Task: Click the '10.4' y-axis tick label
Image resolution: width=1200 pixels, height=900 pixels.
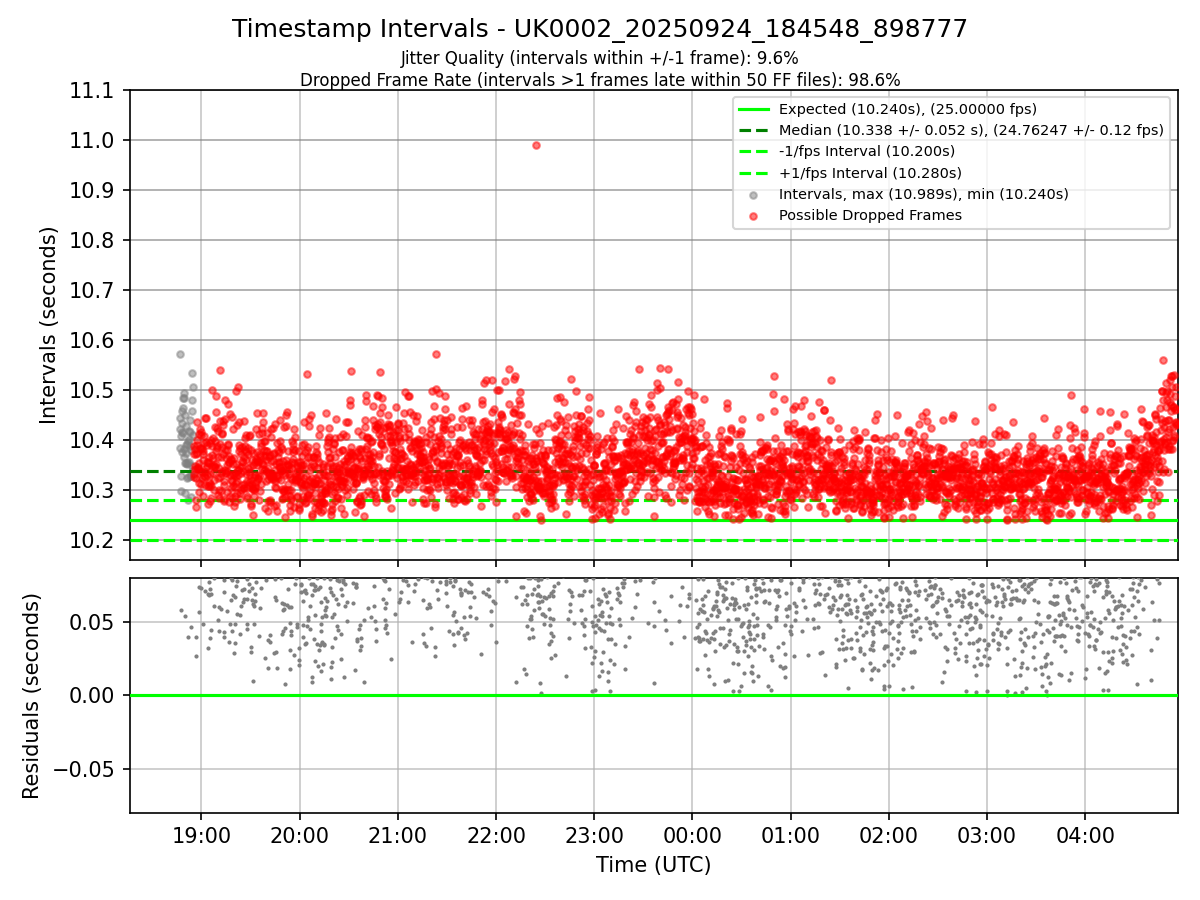Action: pyautogui.click(x=94, y=441)
